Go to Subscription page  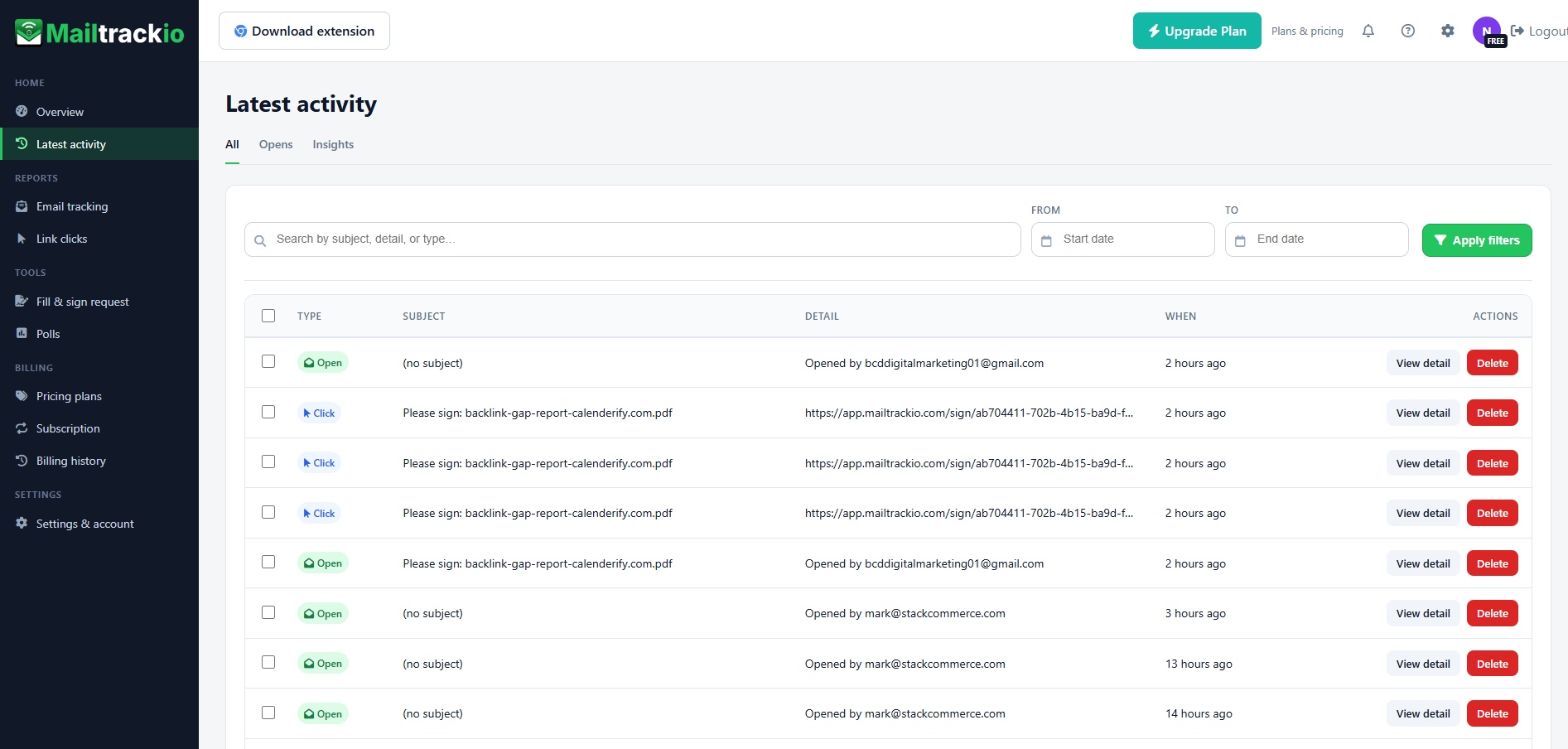(x=99, y=428)
